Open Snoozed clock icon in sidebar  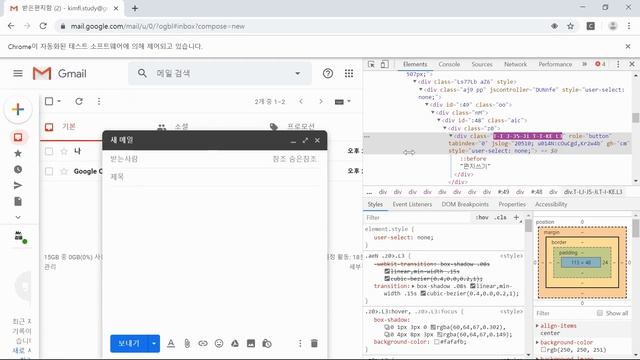coord(18,169)
